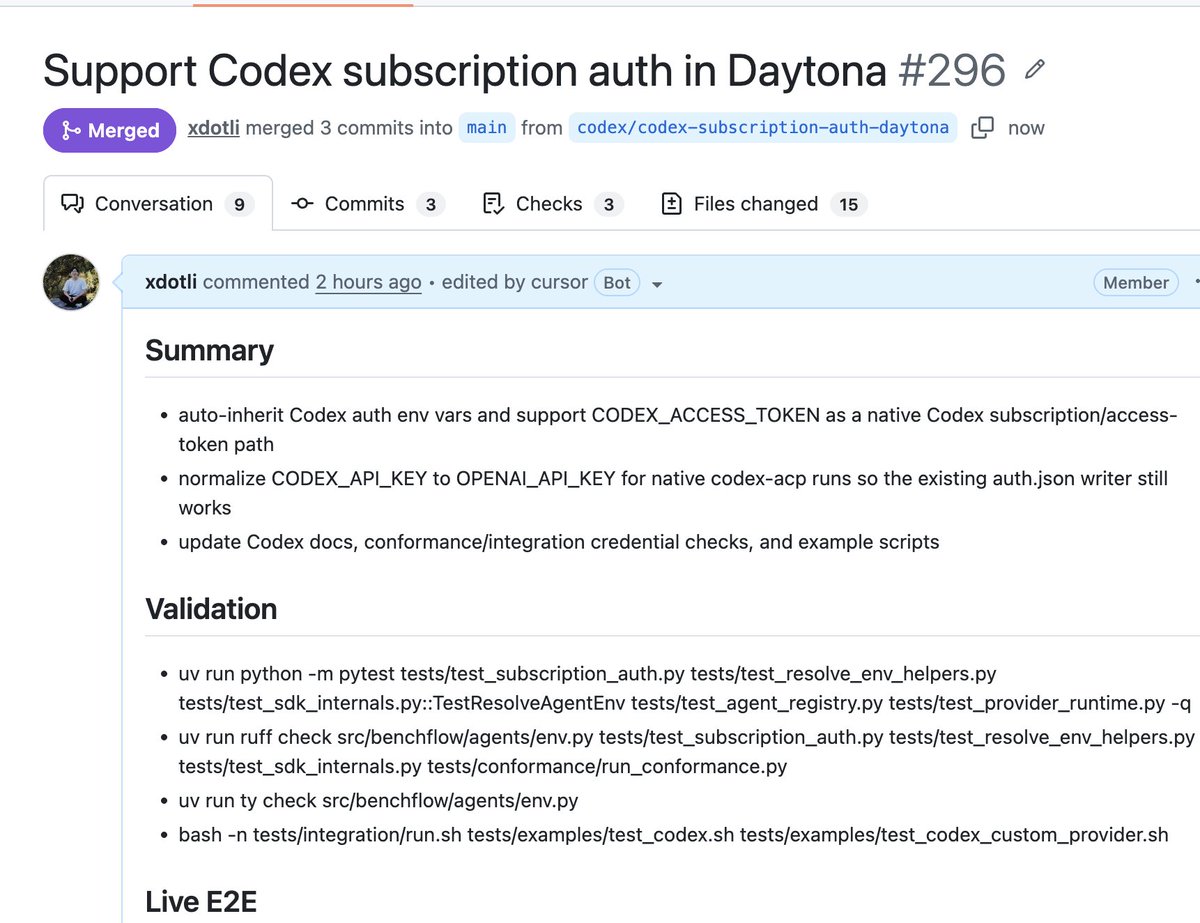
Task: Switch to the Commits tab
Action: click(x=367, y=204)
